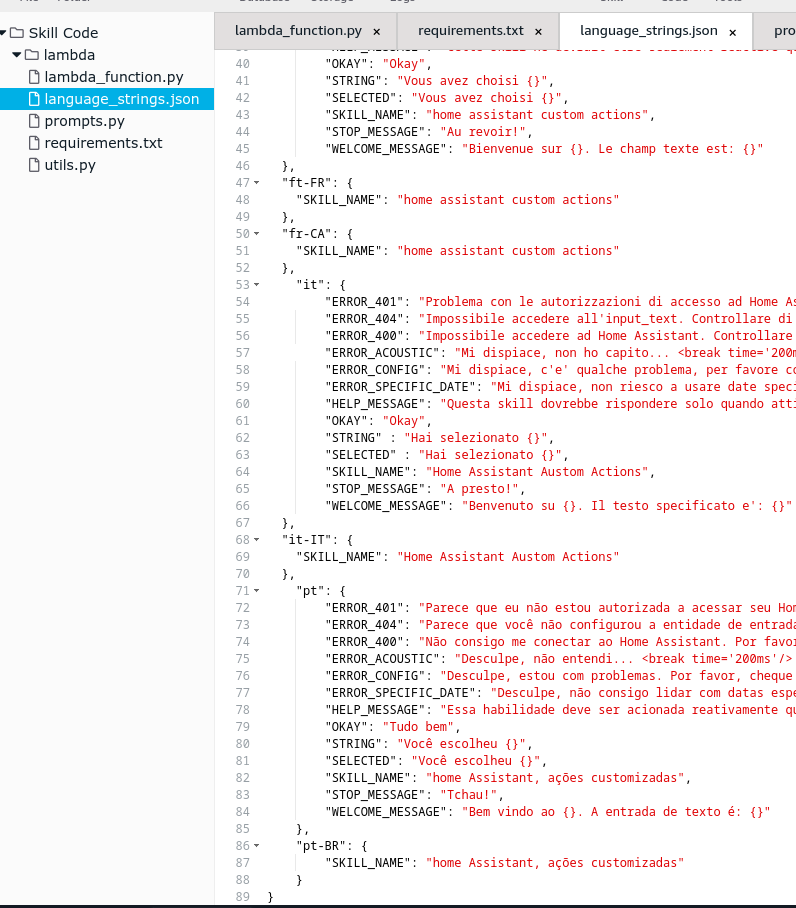Close the lambda_function.py tab
The image size is (796, 908).
[377, 31]
